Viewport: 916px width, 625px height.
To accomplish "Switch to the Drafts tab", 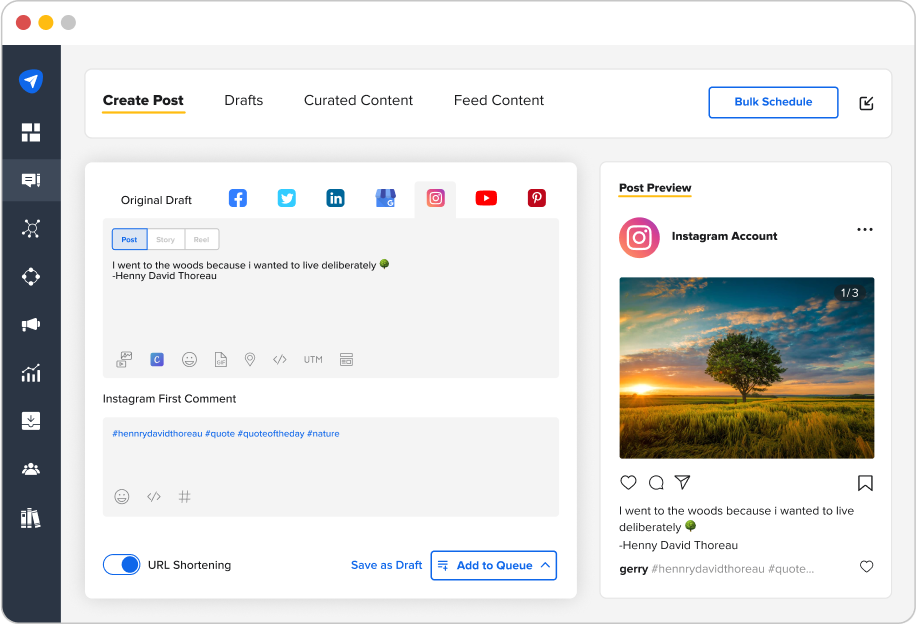I will point(243,101).
